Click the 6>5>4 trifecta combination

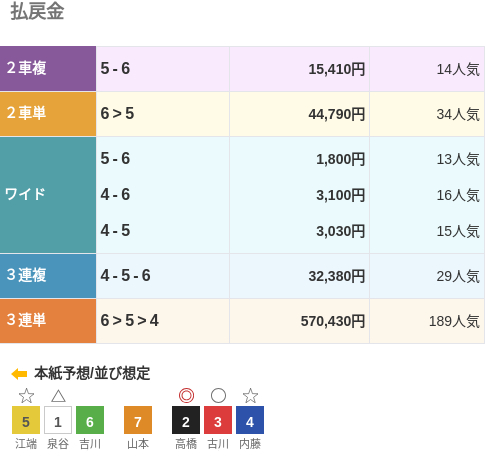130,321
